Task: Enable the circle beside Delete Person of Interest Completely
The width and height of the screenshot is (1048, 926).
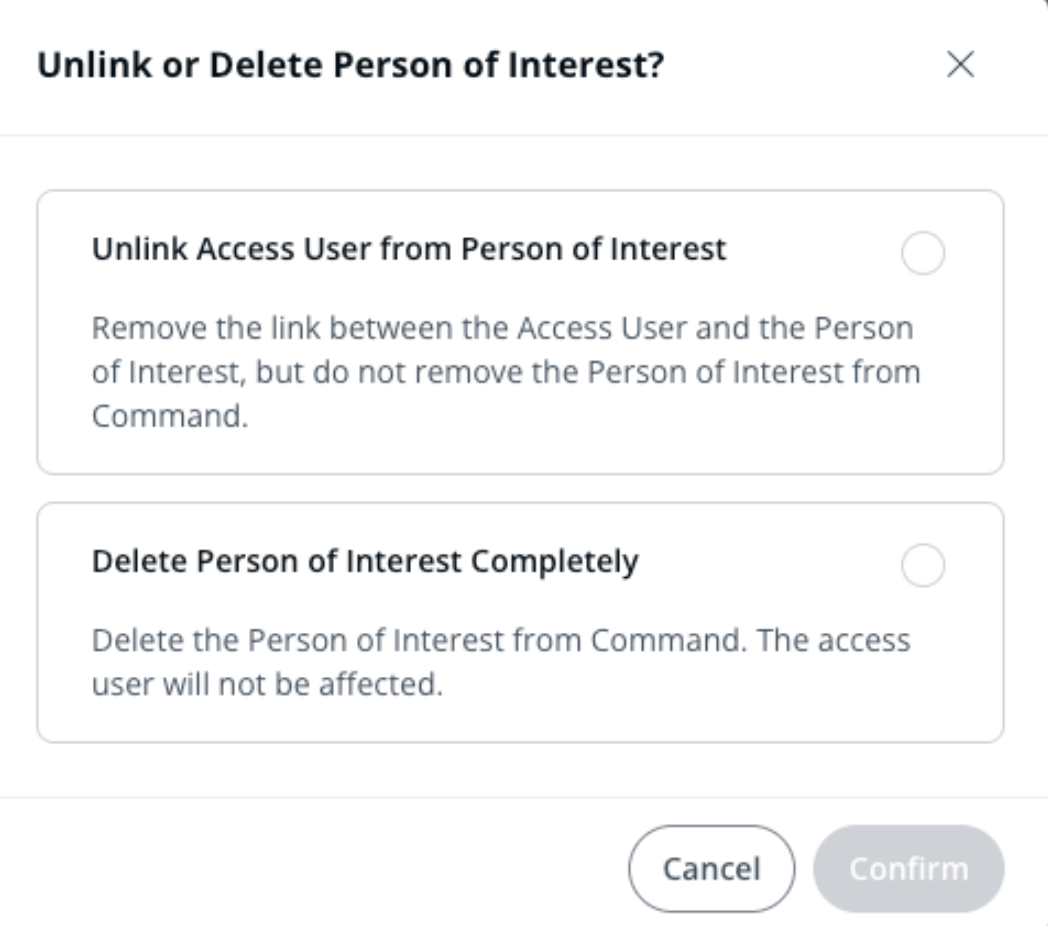Action: (922, 566)
